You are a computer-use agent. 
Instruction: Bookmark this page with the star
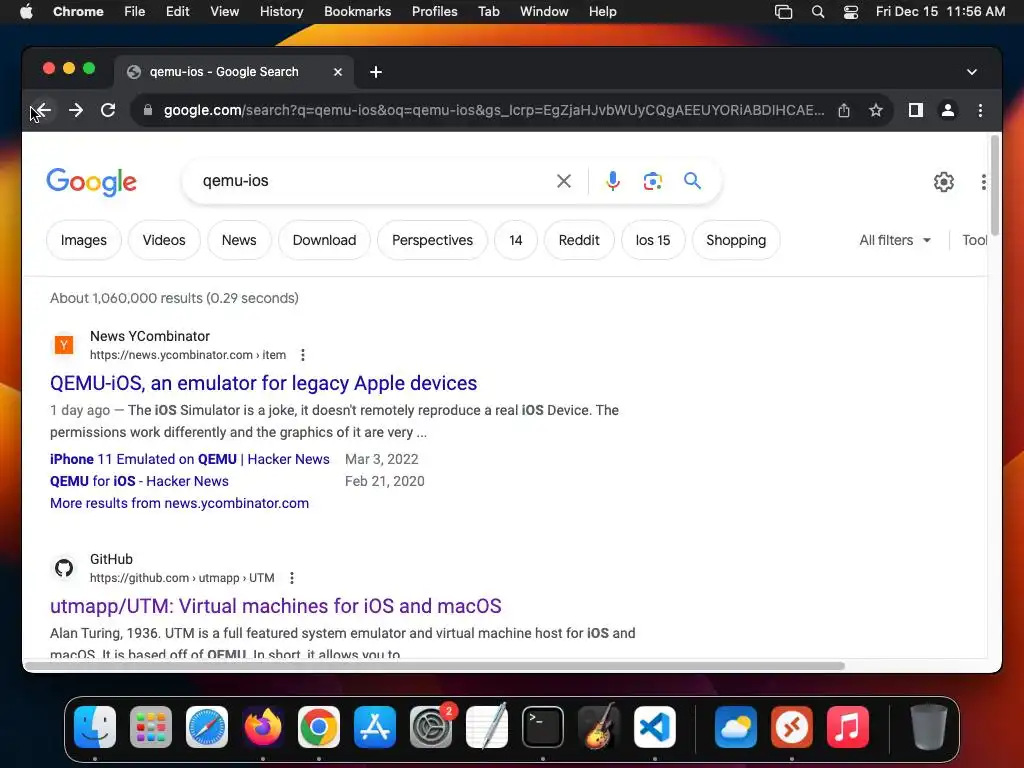click(x=876, y=110)
